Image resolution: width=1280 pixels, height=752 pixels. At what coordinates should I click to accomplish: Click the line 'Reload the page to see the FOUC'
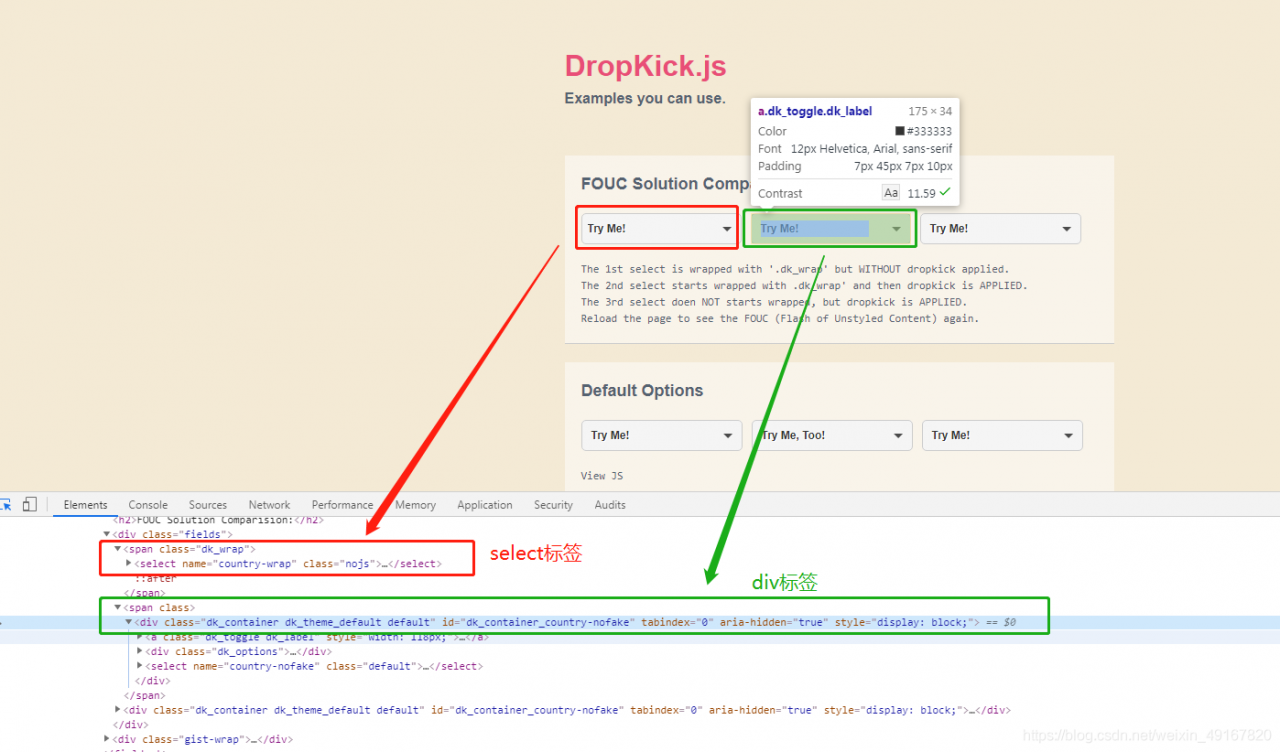click(x=780, y=319)
